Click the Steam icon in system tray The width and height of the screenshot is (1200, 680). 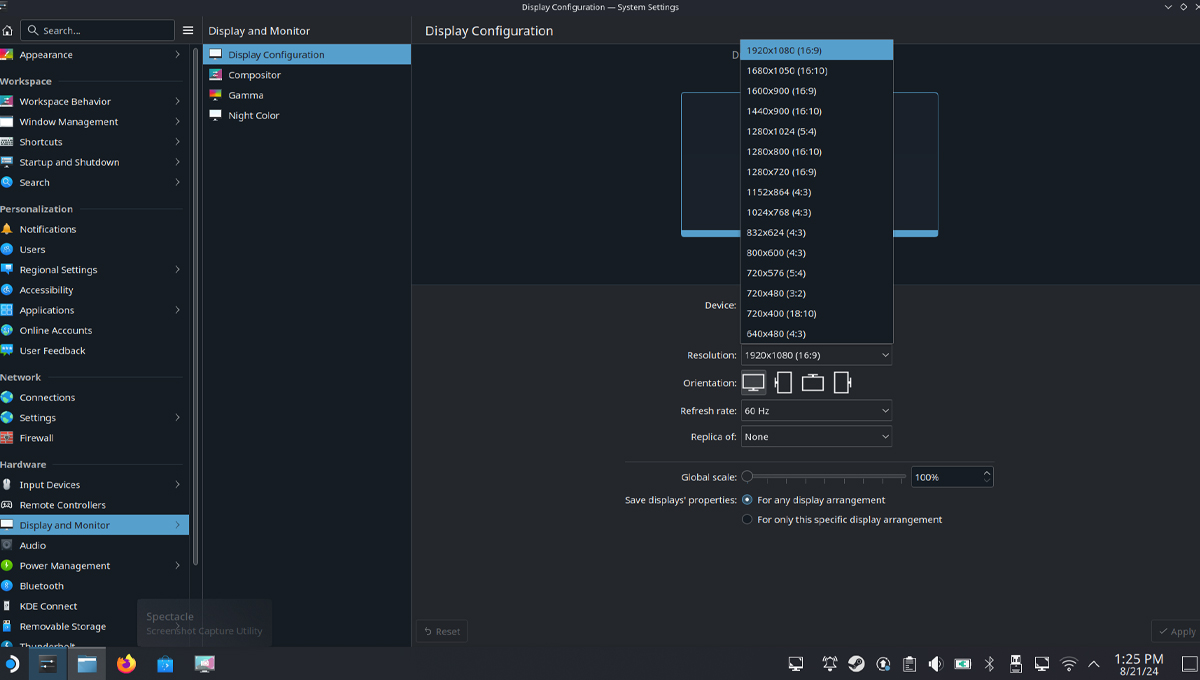(x=857, y=664)
